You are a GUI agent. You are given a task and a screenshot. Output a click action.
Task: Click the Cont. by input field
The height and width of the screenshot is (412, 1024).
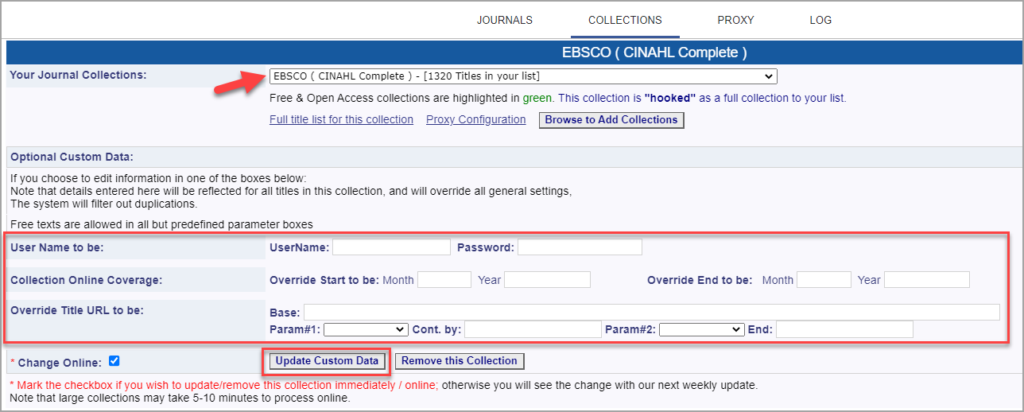(x=533, y=329)
